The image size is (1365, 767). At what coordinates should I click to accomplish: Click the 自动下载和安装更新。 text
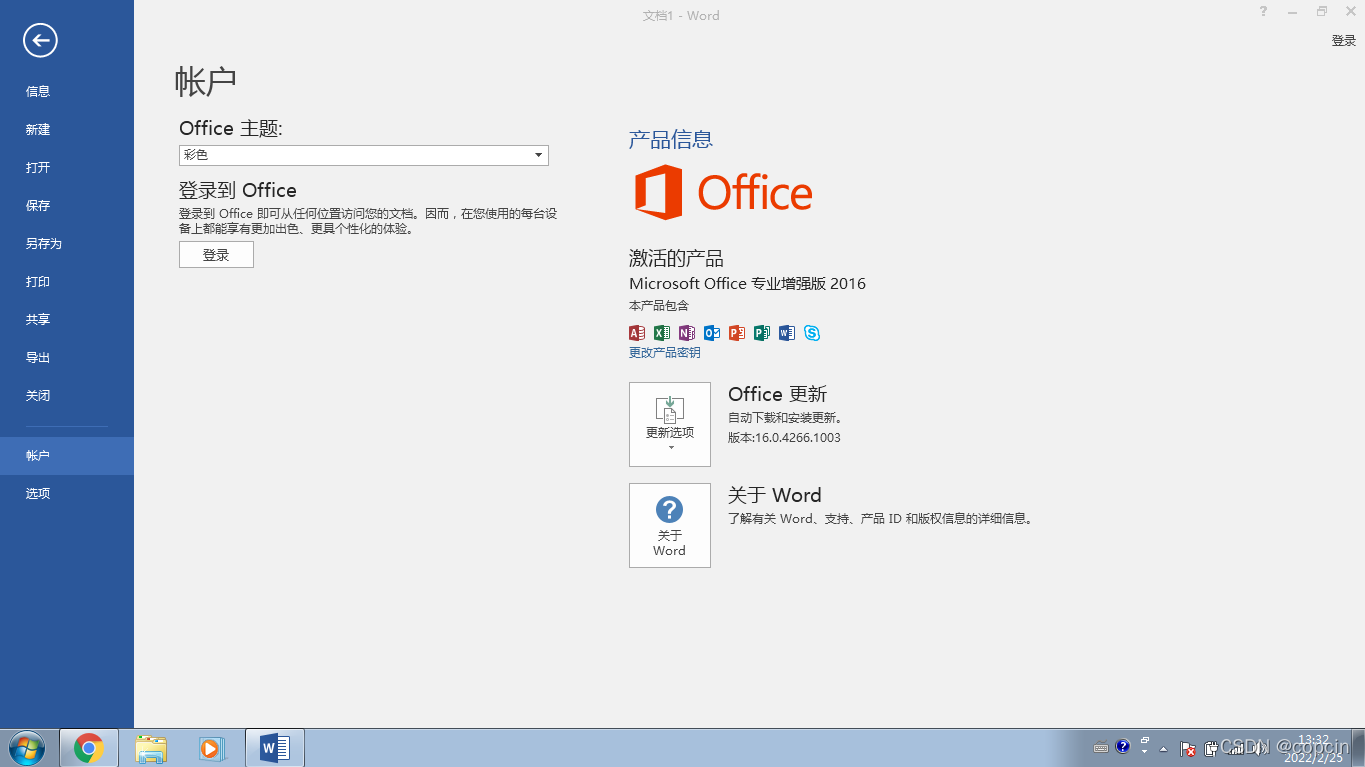(x=785, y=418)
